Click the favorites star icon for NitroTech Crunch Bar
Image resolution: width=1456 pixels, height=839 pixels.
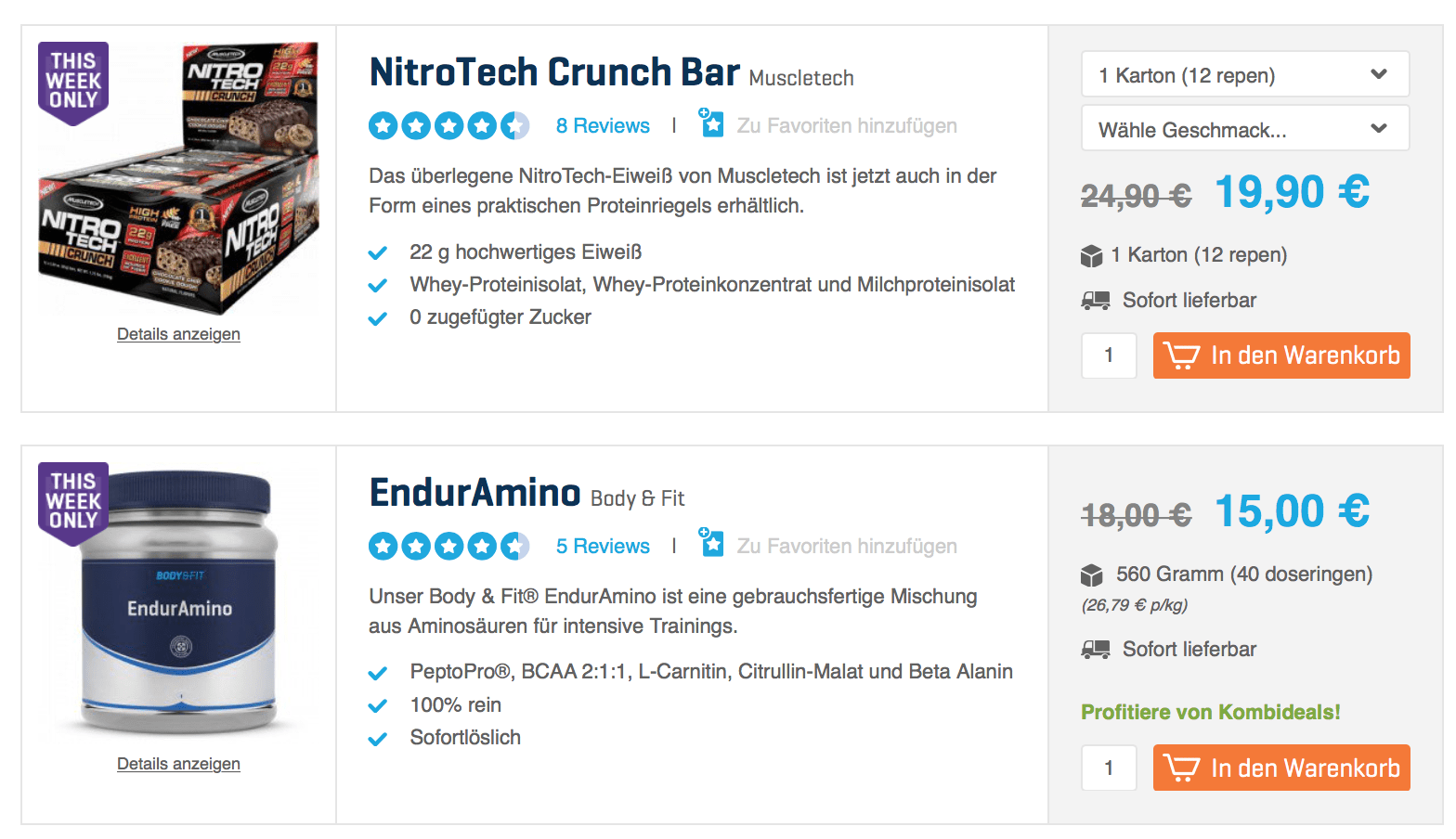tap(711, 123)
